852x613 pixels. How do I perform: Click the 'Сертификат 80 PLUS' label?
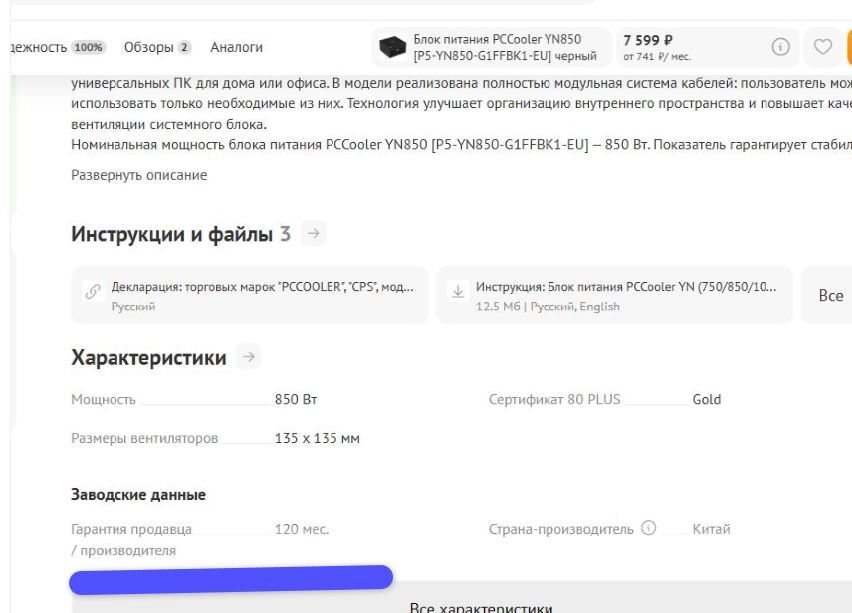pos(555,399)
